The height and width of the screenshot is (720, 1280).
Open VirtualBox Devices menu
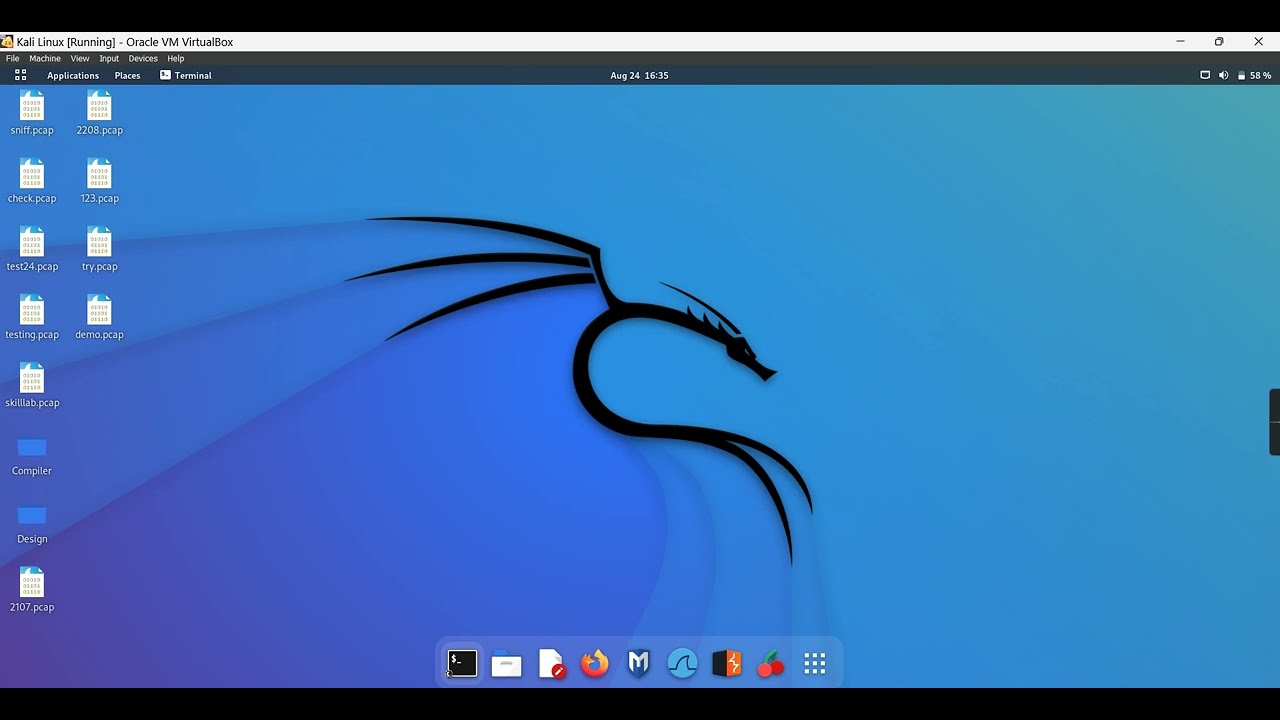point(143,59)
